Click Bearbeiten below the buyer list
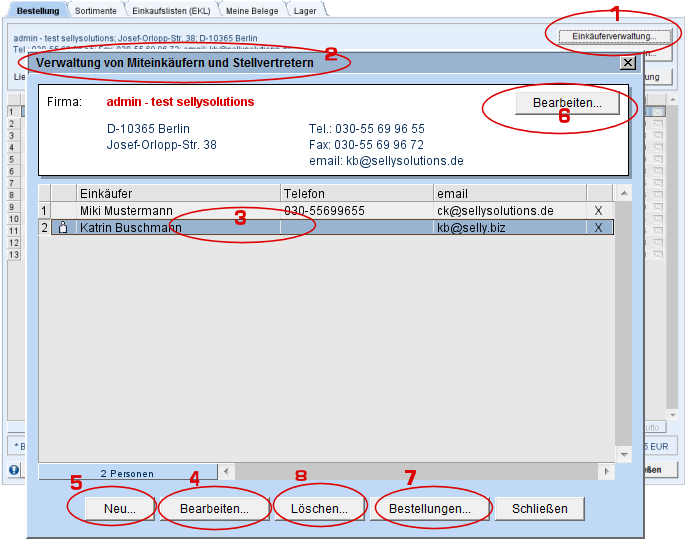This screenshot has height=540, width=686. click(x=214, y=508)
